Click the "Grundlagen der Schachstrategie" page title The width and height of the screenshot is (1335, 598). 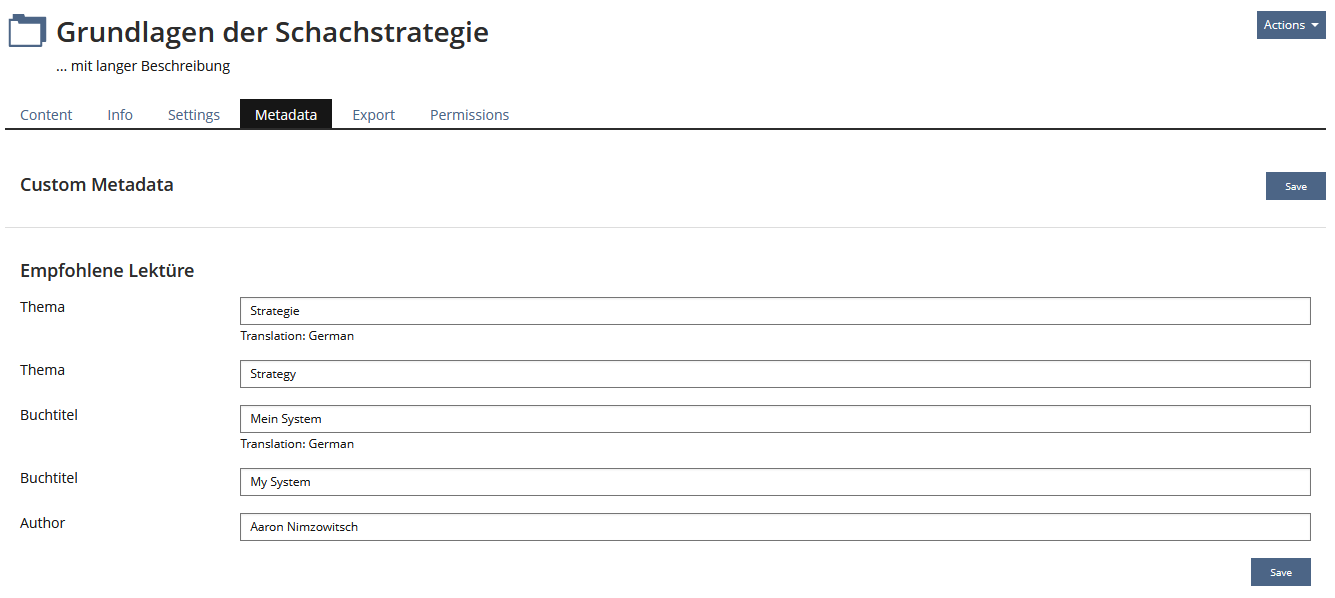pyautogui.click(x=272, y=32)
